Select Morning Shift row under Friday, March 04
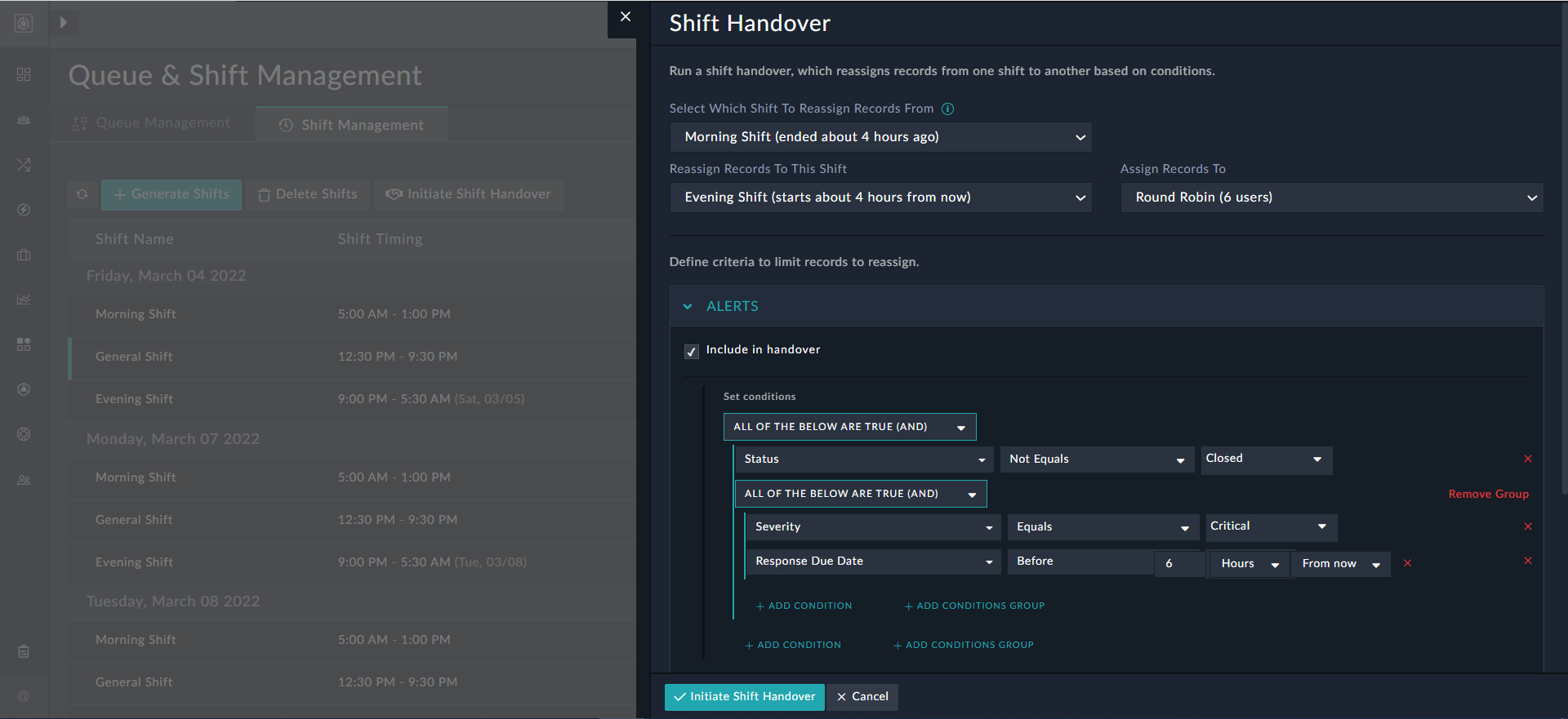 pyautogui.click(x=352, y=315)
